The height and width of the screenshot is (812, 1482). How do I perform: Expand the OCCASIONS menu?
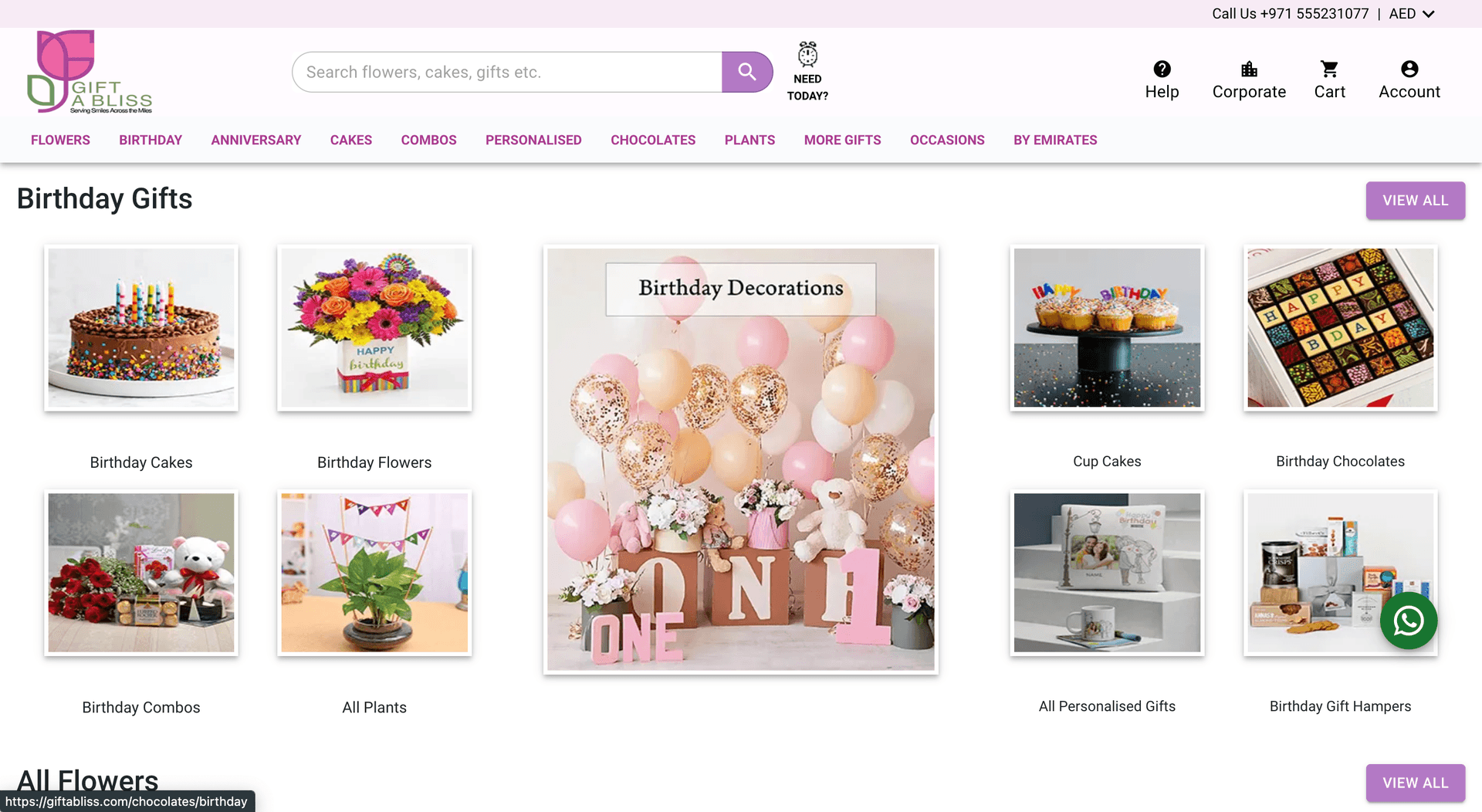tap(947, 140)
